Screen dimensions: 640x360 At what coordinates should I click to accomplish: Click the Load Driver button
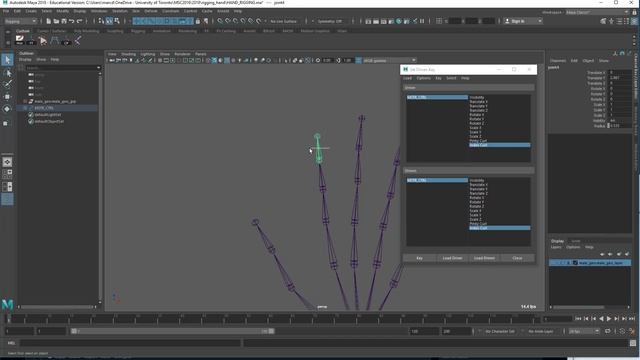[452, 258]
